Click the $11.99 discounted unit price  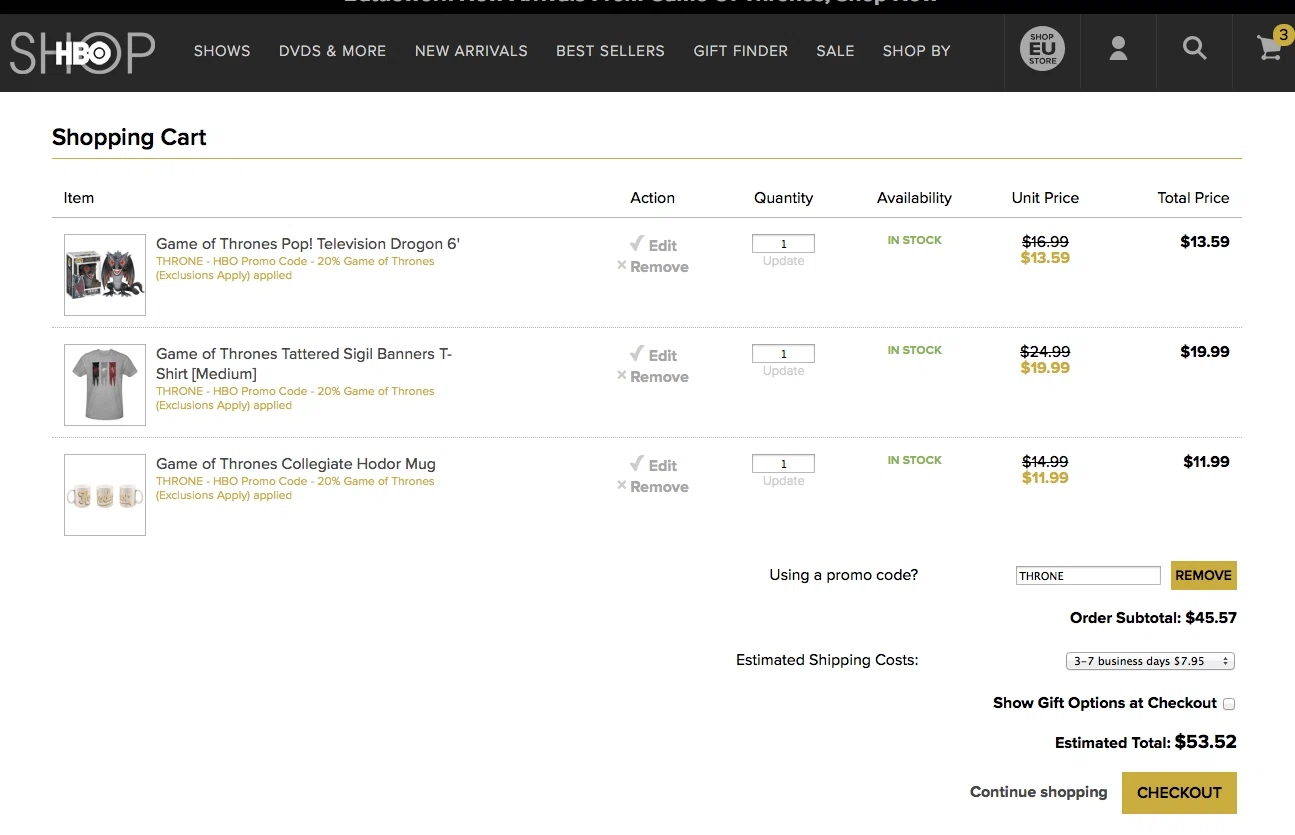coord(1045,478)
